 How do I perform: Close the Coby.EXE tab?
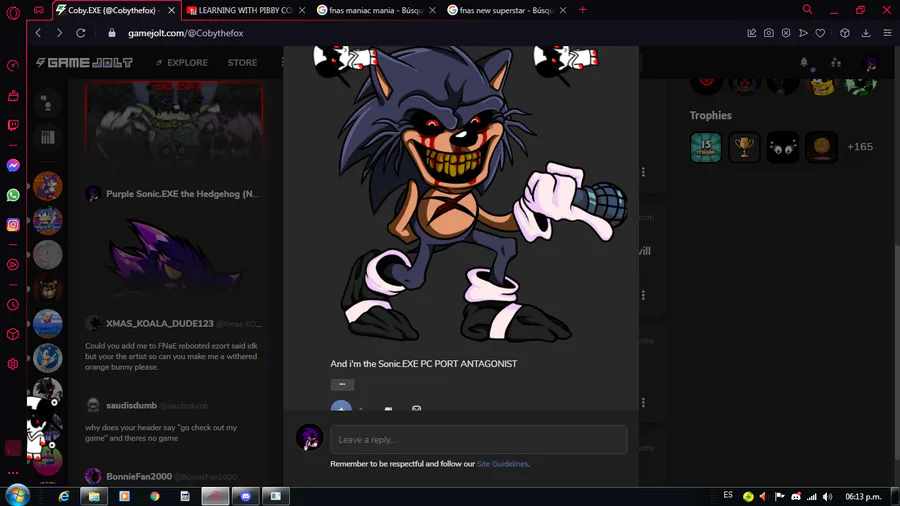(171, 10)
